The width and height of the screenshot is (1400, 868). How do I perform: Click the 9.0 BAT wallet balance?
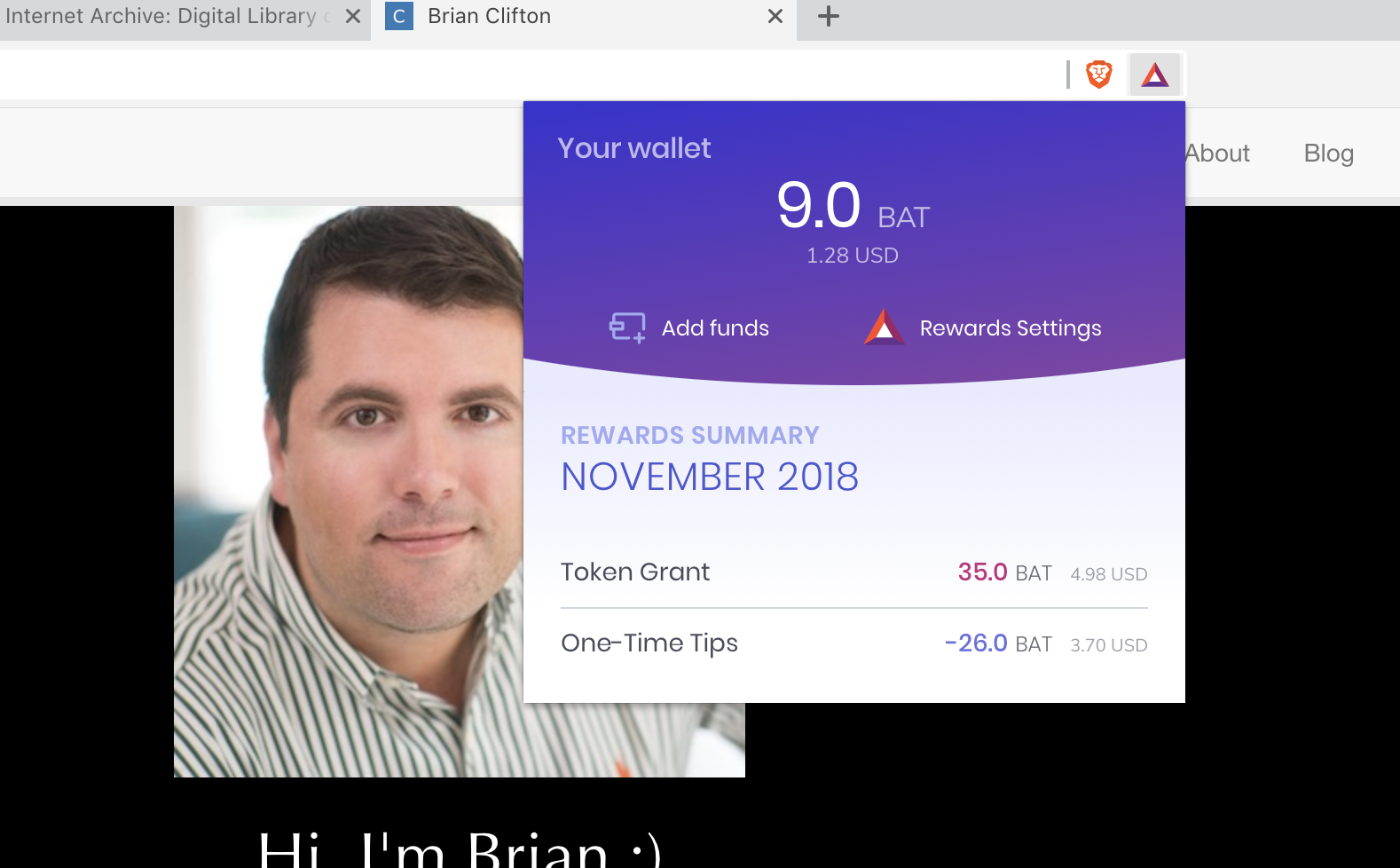coord(853,206)
